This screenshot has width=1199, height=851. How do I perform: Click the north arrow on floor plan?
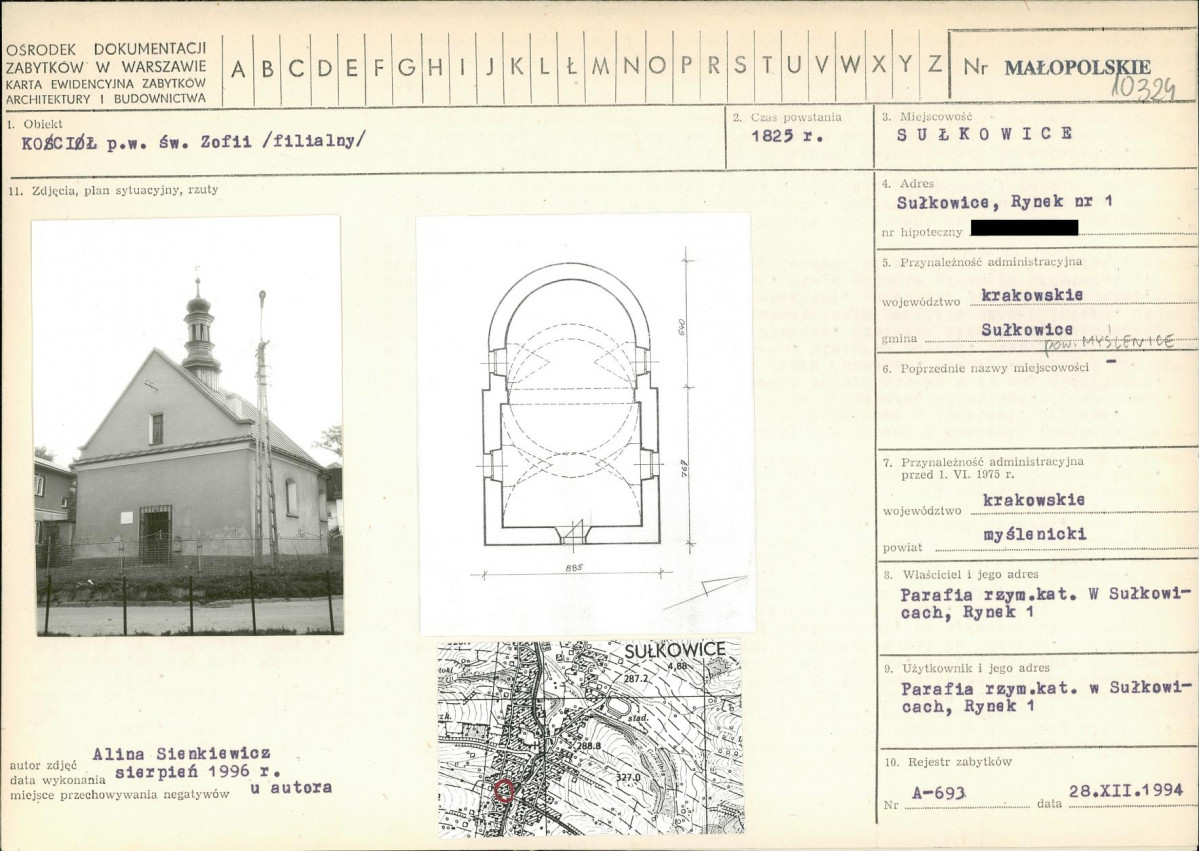click(705, 593)
